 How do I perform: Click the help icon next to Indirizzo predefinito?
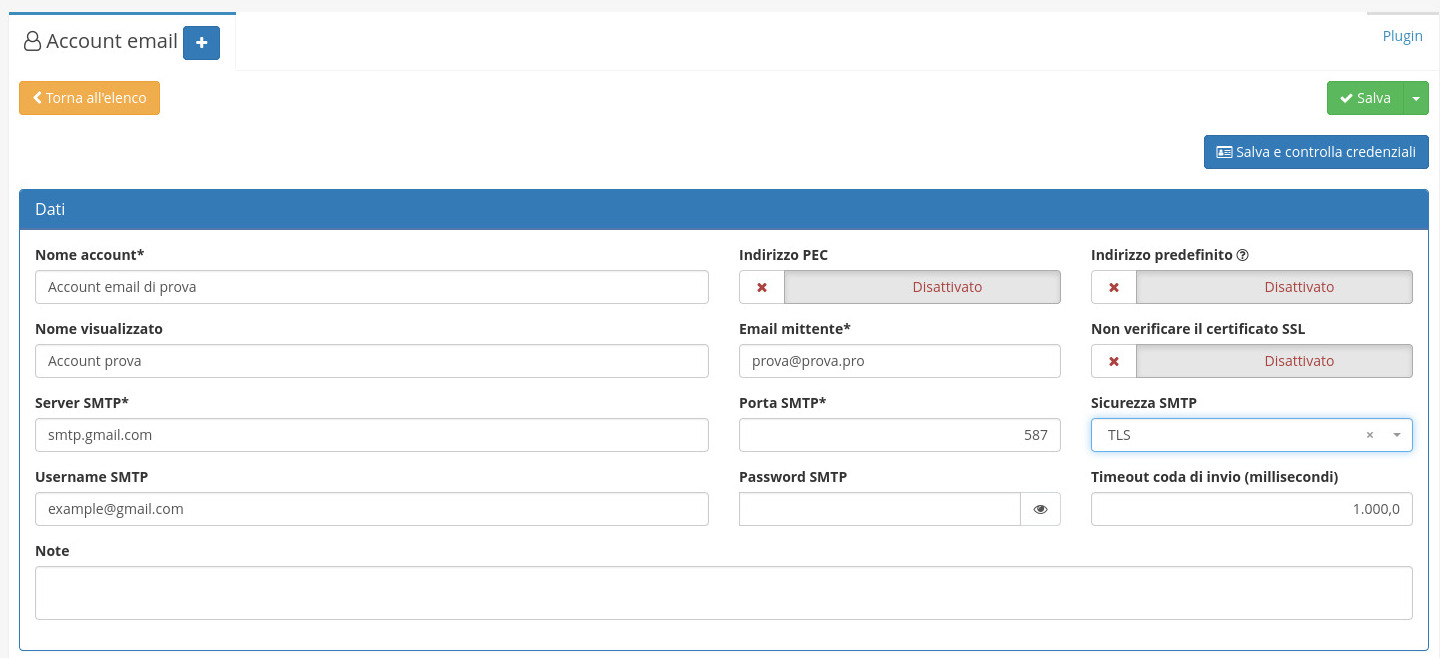pyautogui.click(x=1242, y=255)
